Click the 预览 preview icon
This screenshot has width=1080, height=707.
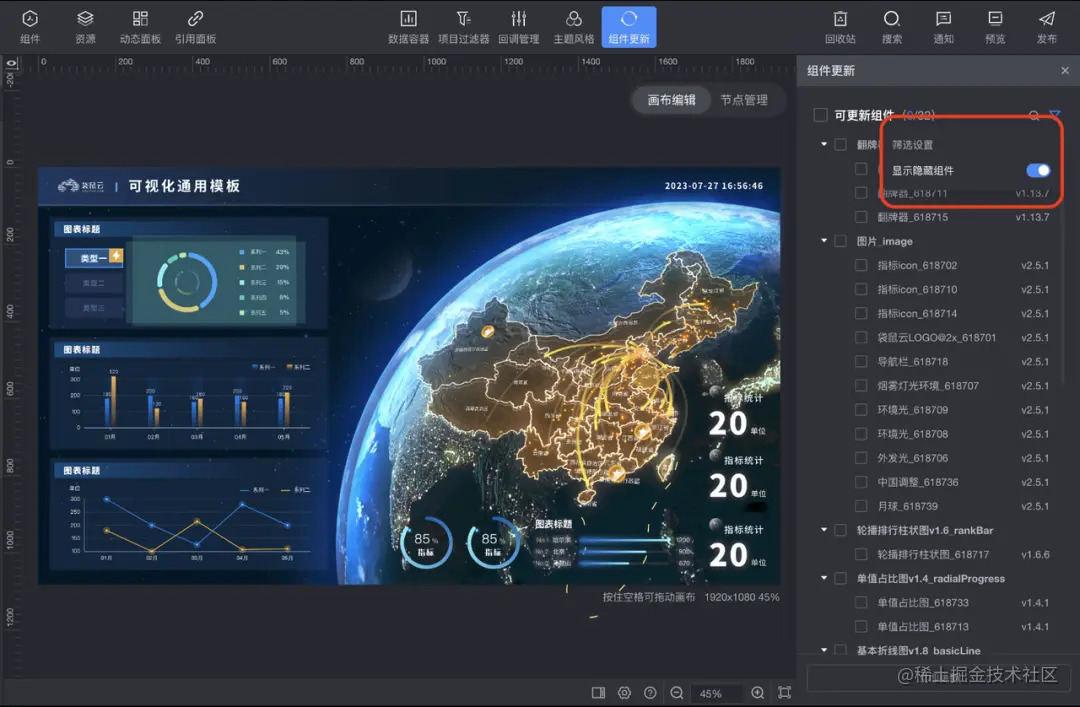(x=995, y=27)
